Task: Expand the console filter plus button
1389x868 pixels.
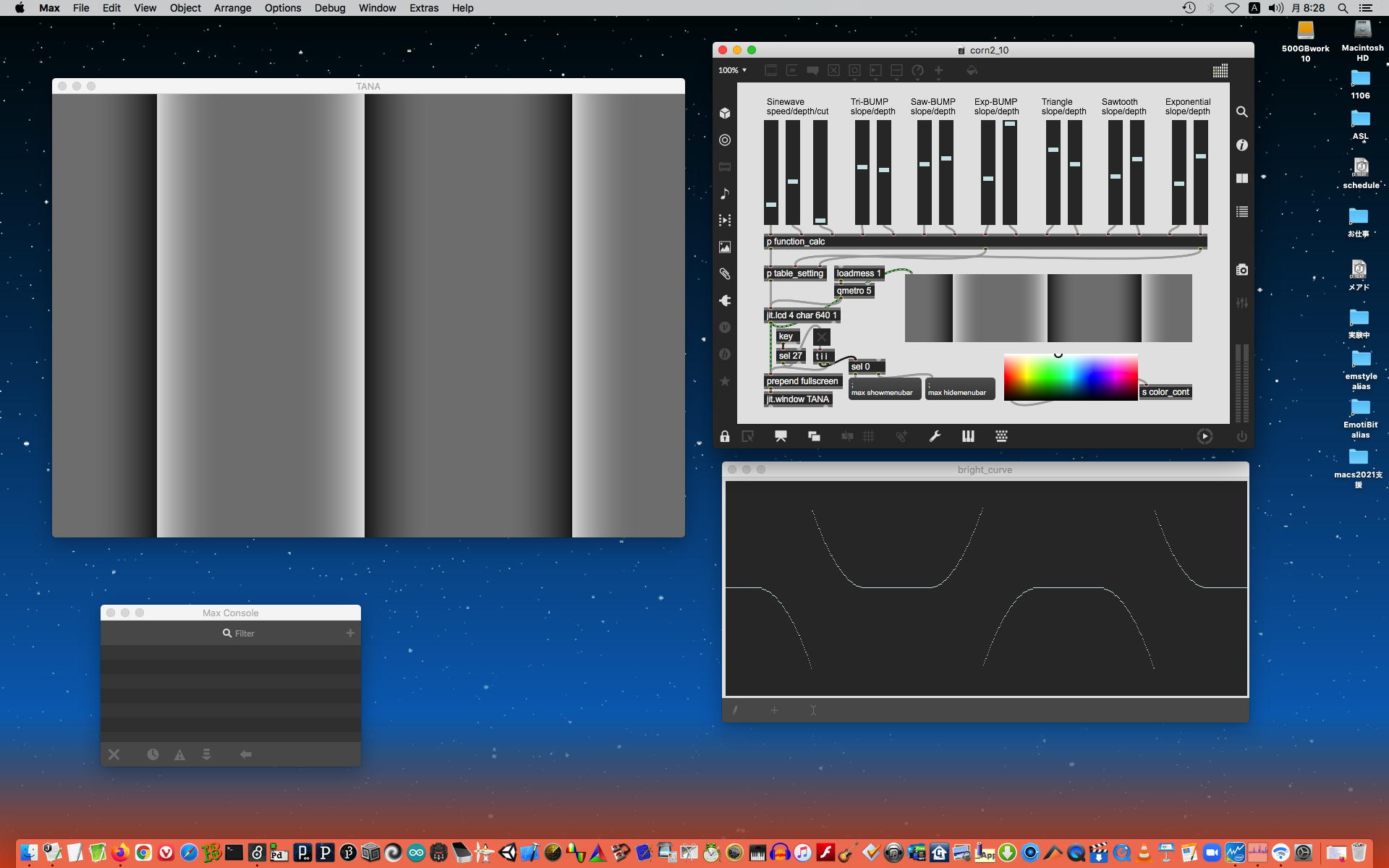Action: [350, 633]
